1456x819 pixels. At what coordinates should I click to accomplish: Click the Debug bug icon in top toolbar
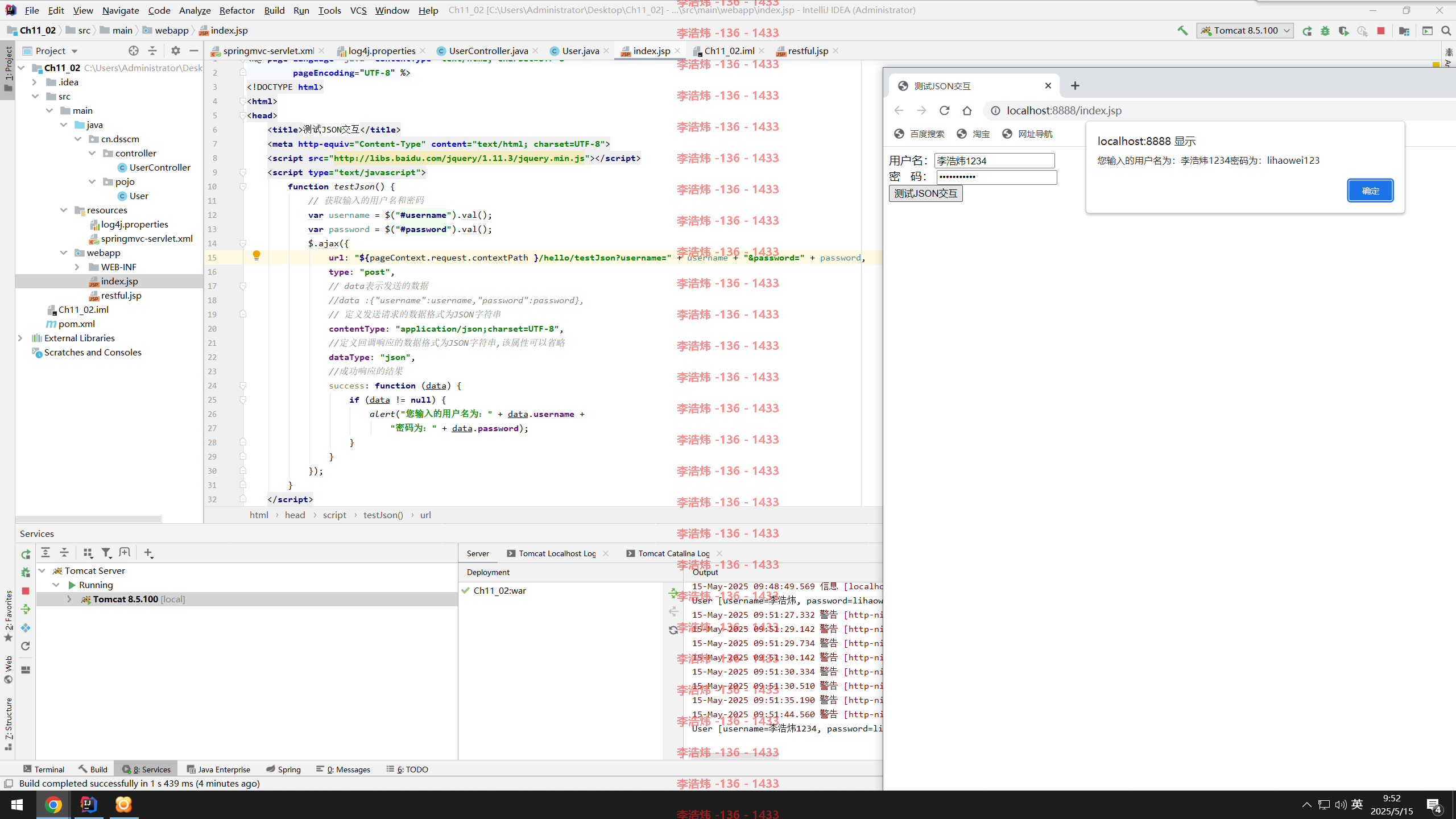[x=1325, y=31]
